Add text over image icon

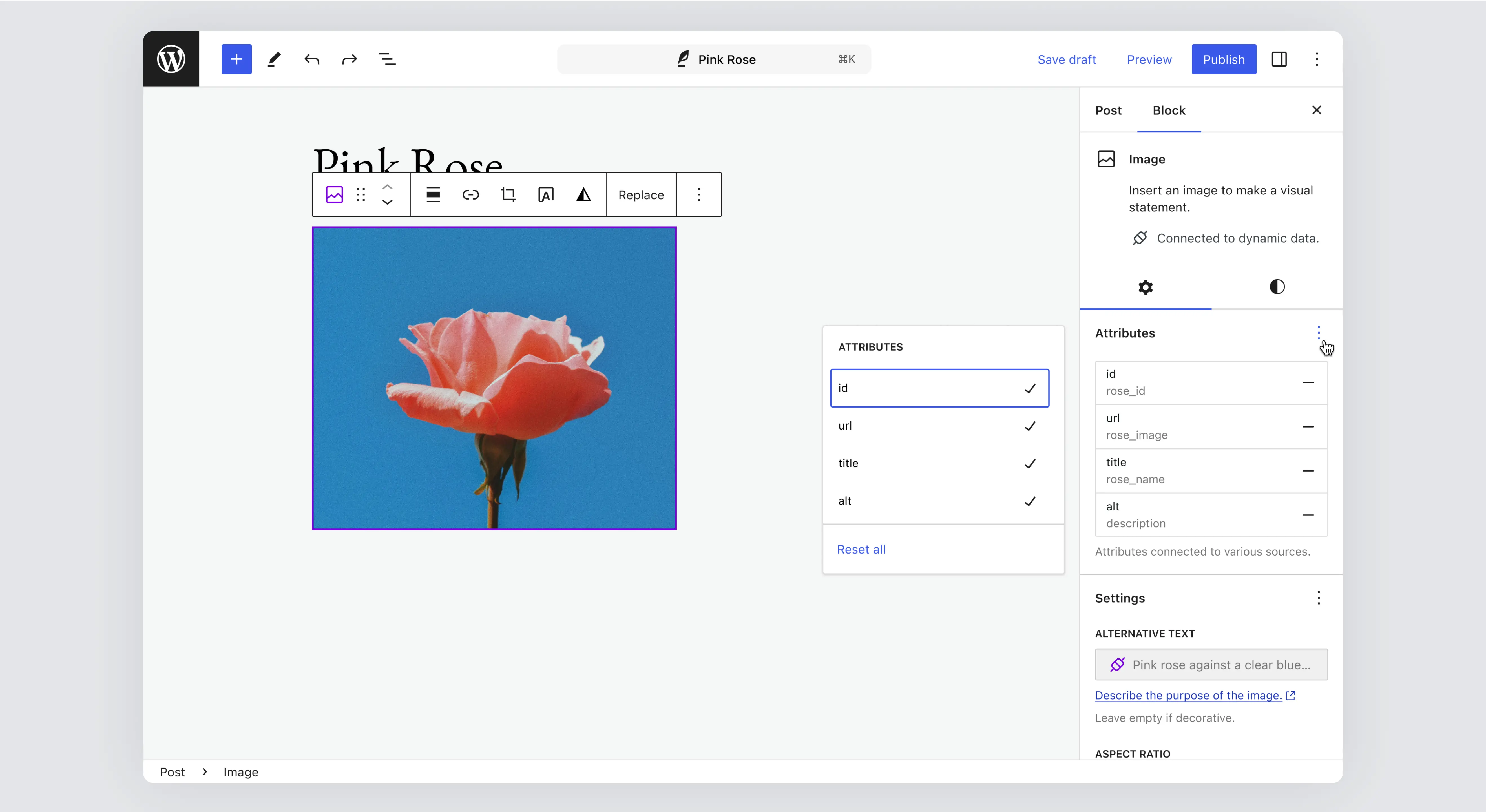546,195
